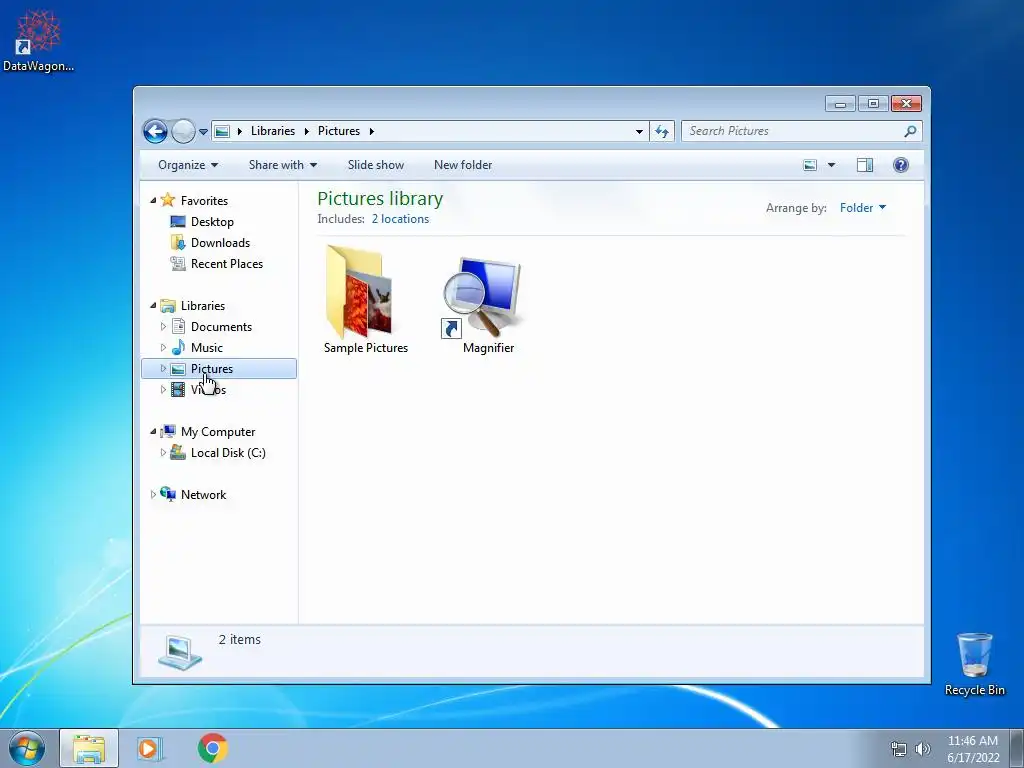Launch Windows Media Player from taskbar
Screen dimensions: 1024x768
pyautogui.click(x=150, y=748)
